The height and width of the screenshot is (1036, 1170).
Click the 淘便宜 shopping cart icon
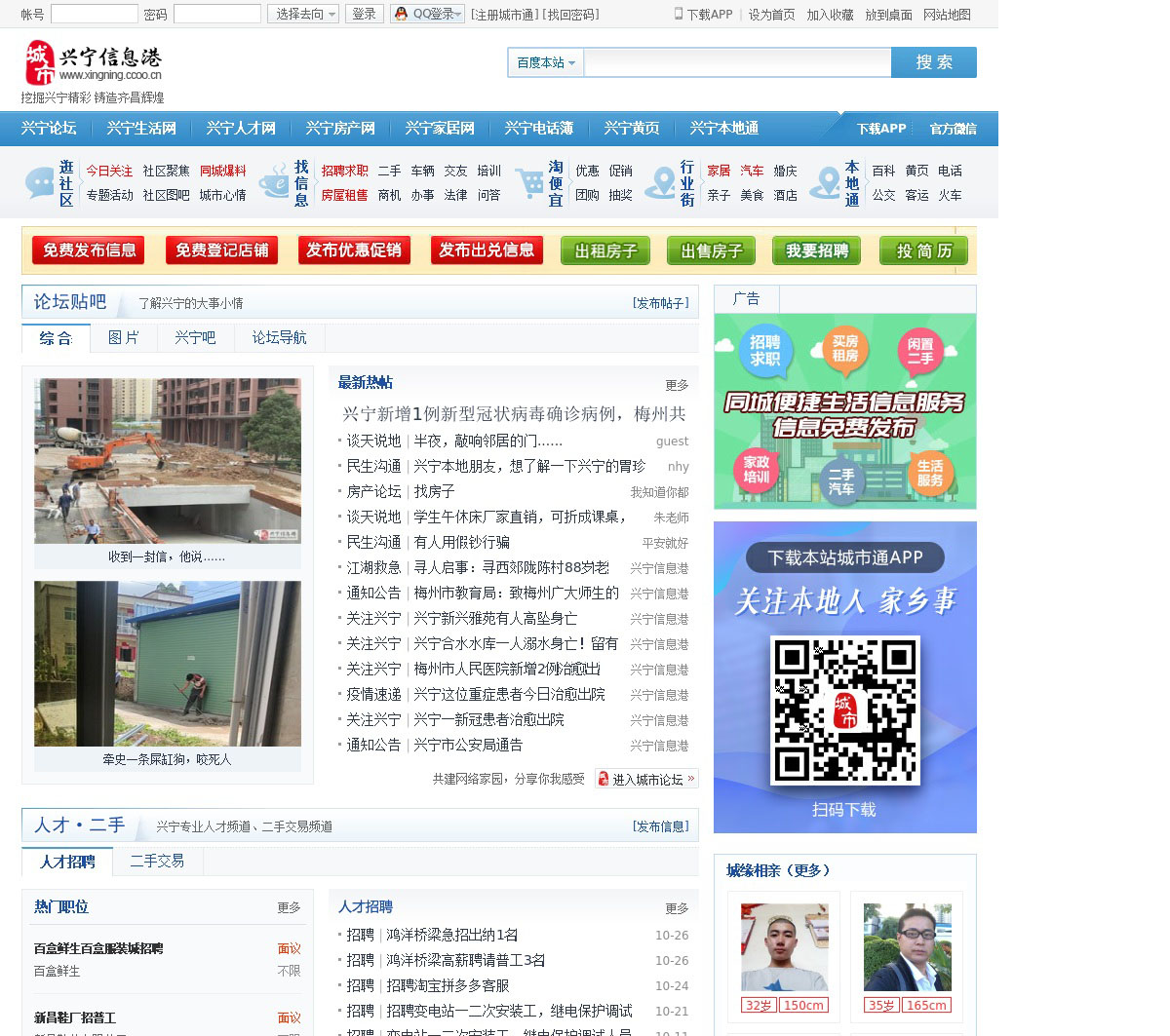tap(529, 182)
